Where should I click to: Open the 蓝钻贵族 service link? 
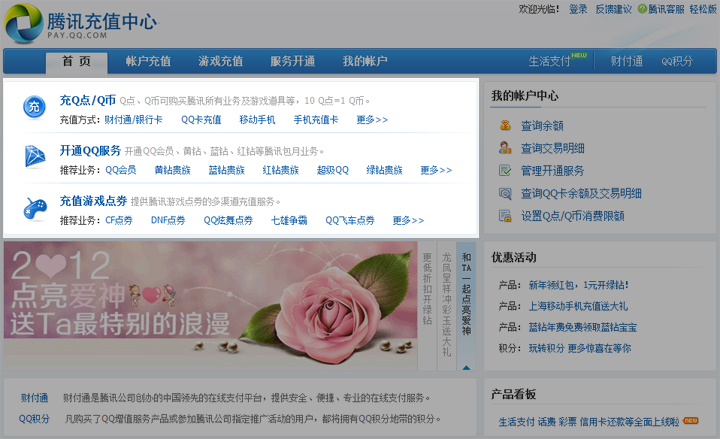point(226,170)
